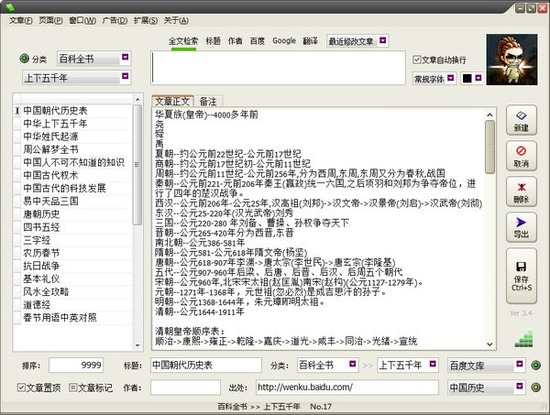Click green round icon beside 百度文库 dropdown

pos(536,366)
